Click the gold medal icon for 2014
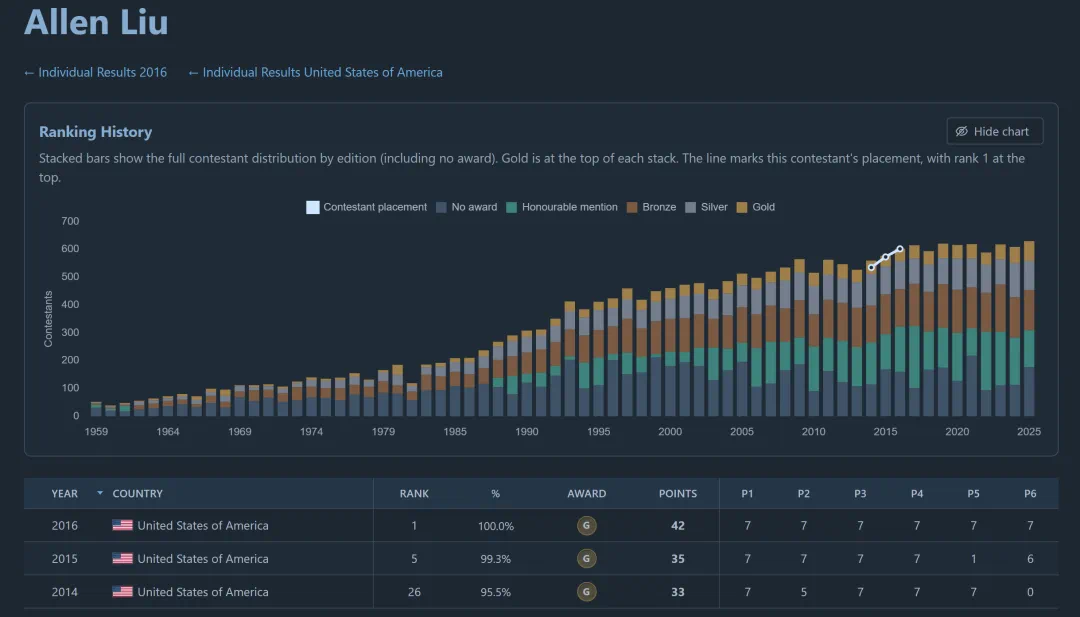 pos(586,592)
